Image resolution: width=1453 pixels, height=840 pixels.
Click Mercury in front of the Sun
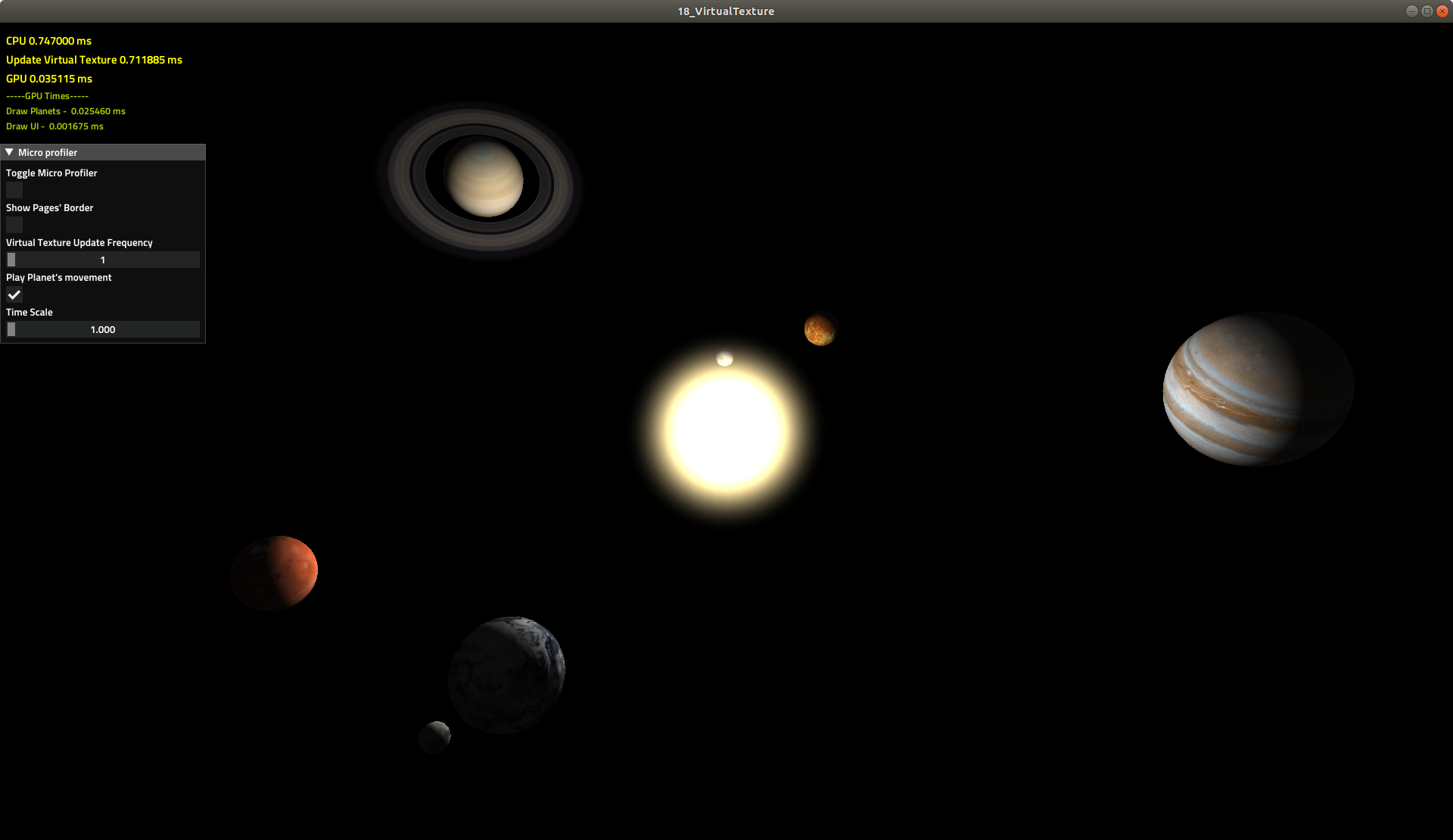click(724, 359)
